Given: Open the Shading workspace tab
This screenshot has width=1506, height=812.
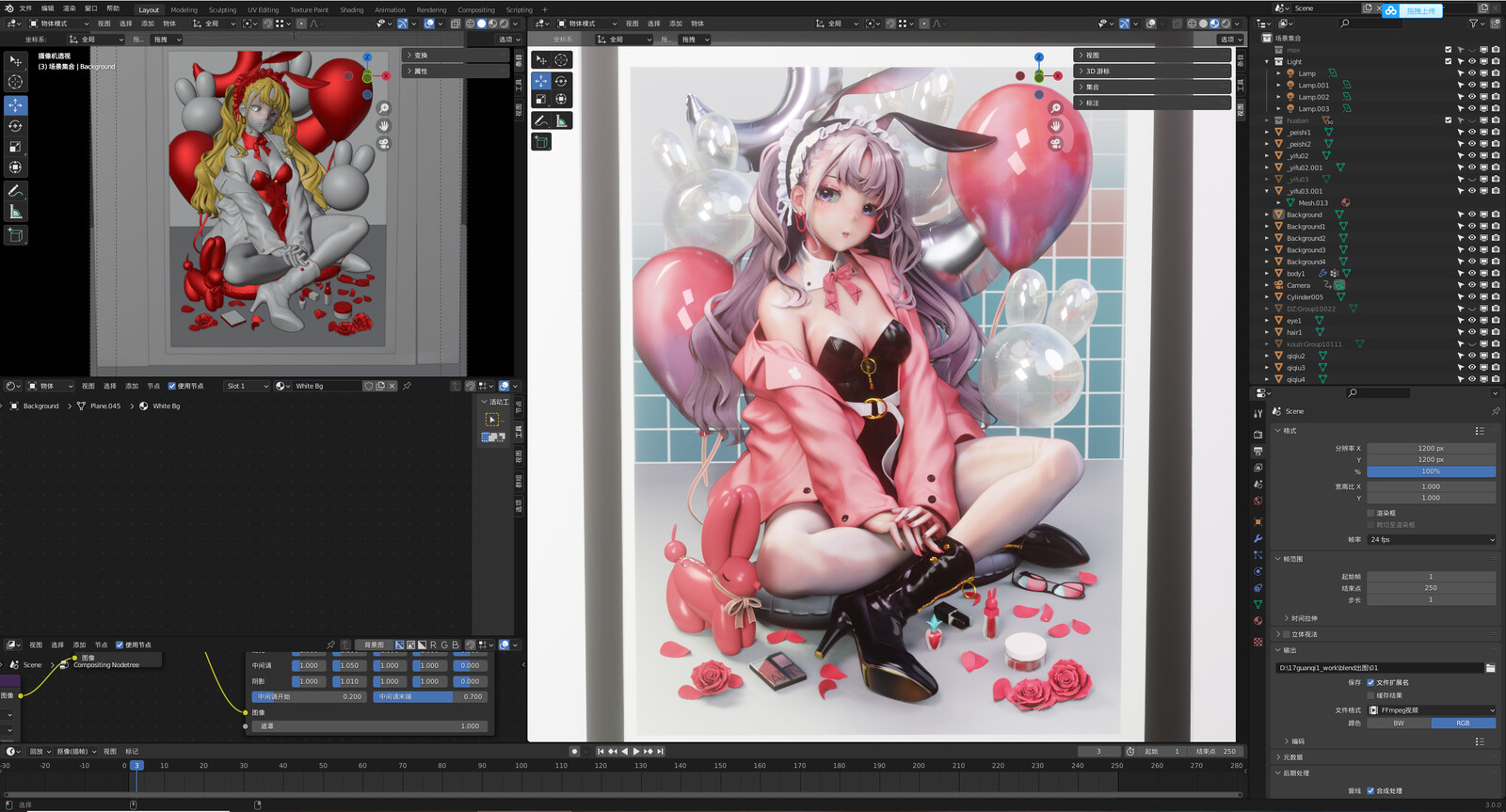Looking at the screenshot, I should [352, 10].
